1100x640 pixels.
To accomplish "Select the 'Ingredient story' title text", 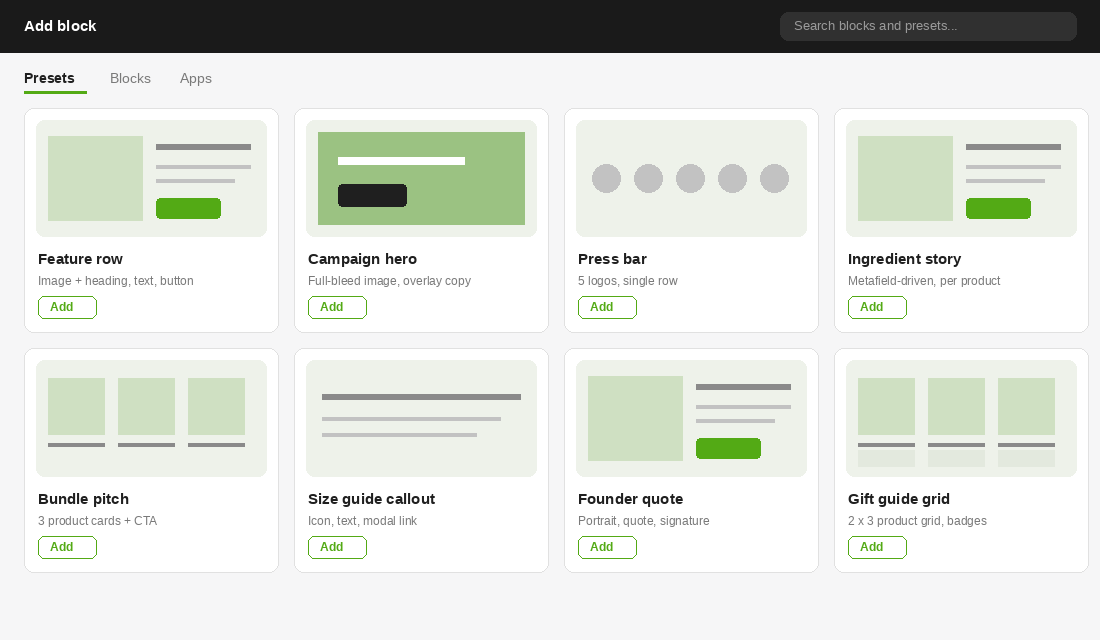I will 904,259.
